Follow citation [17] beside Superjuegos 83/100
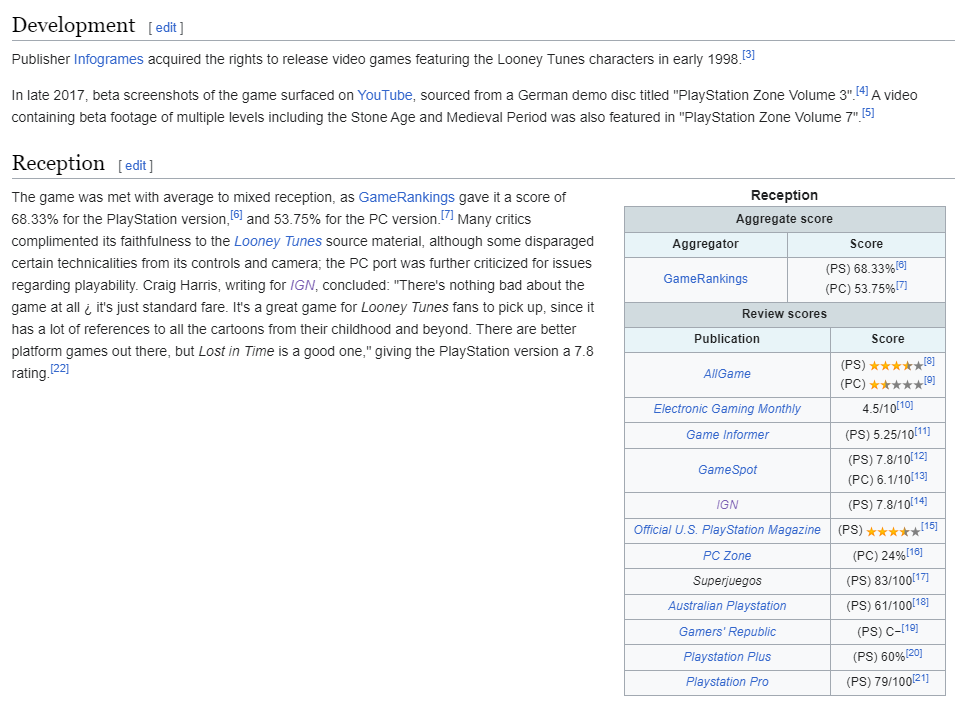The image size is (955, 718). tap(920, 577)
